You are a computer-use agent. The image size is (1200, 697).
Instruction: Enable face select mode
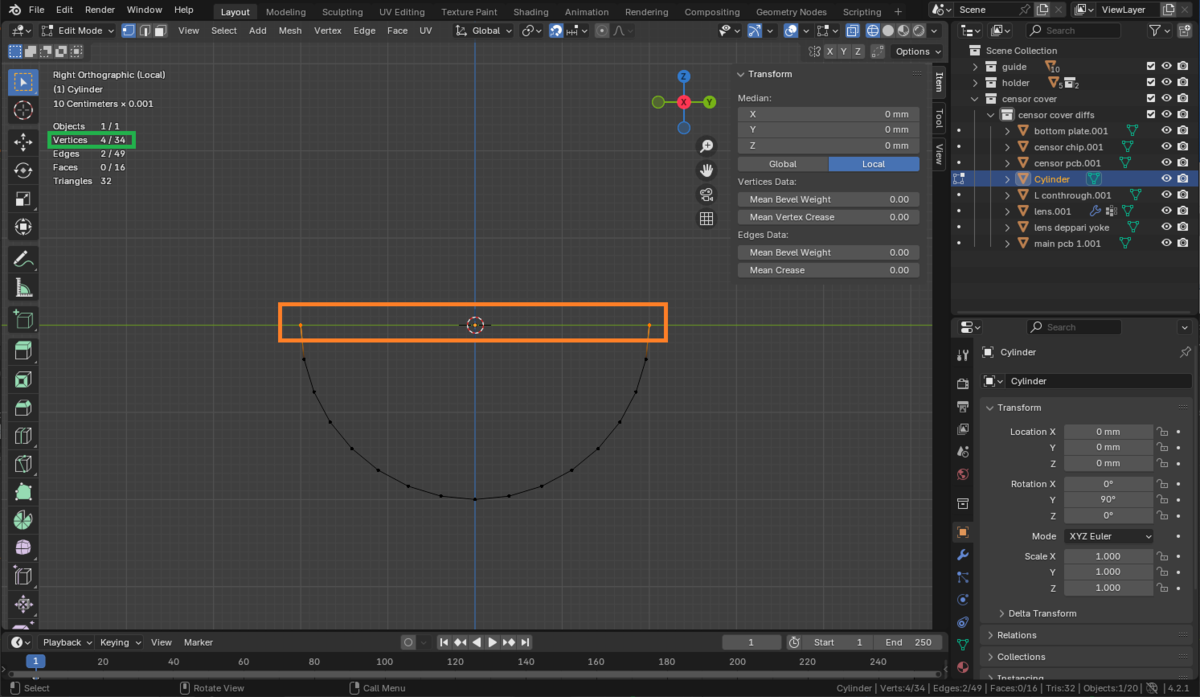tap(160, 30)
